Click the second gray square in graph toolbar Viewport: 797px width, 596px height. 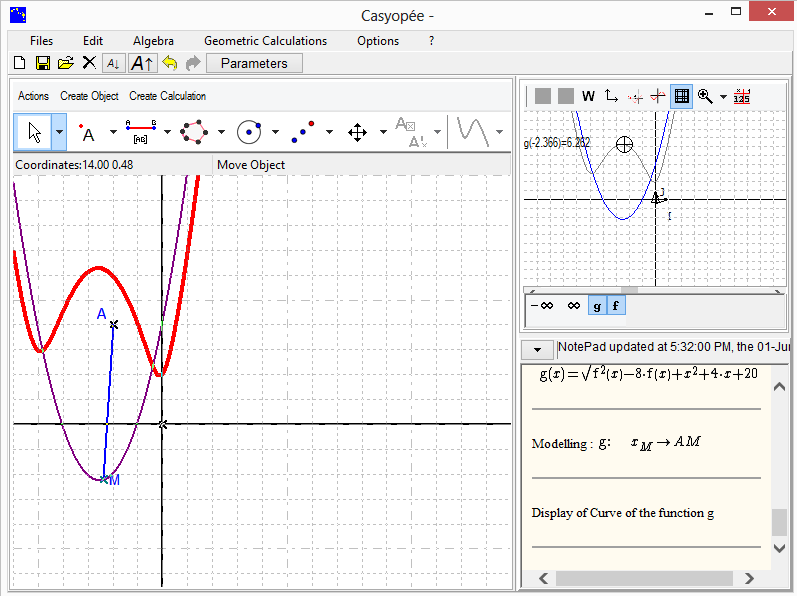pyautogui.click(x=566, y=96)
